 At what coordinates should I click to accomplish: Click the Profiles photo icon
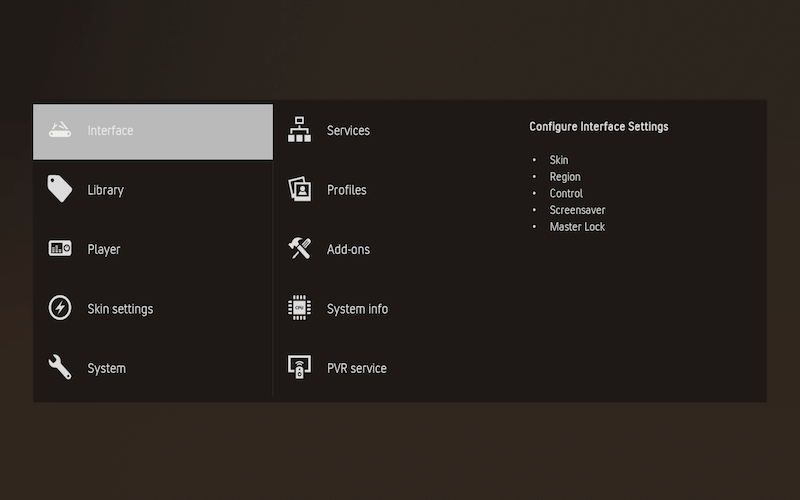(299, 189)
